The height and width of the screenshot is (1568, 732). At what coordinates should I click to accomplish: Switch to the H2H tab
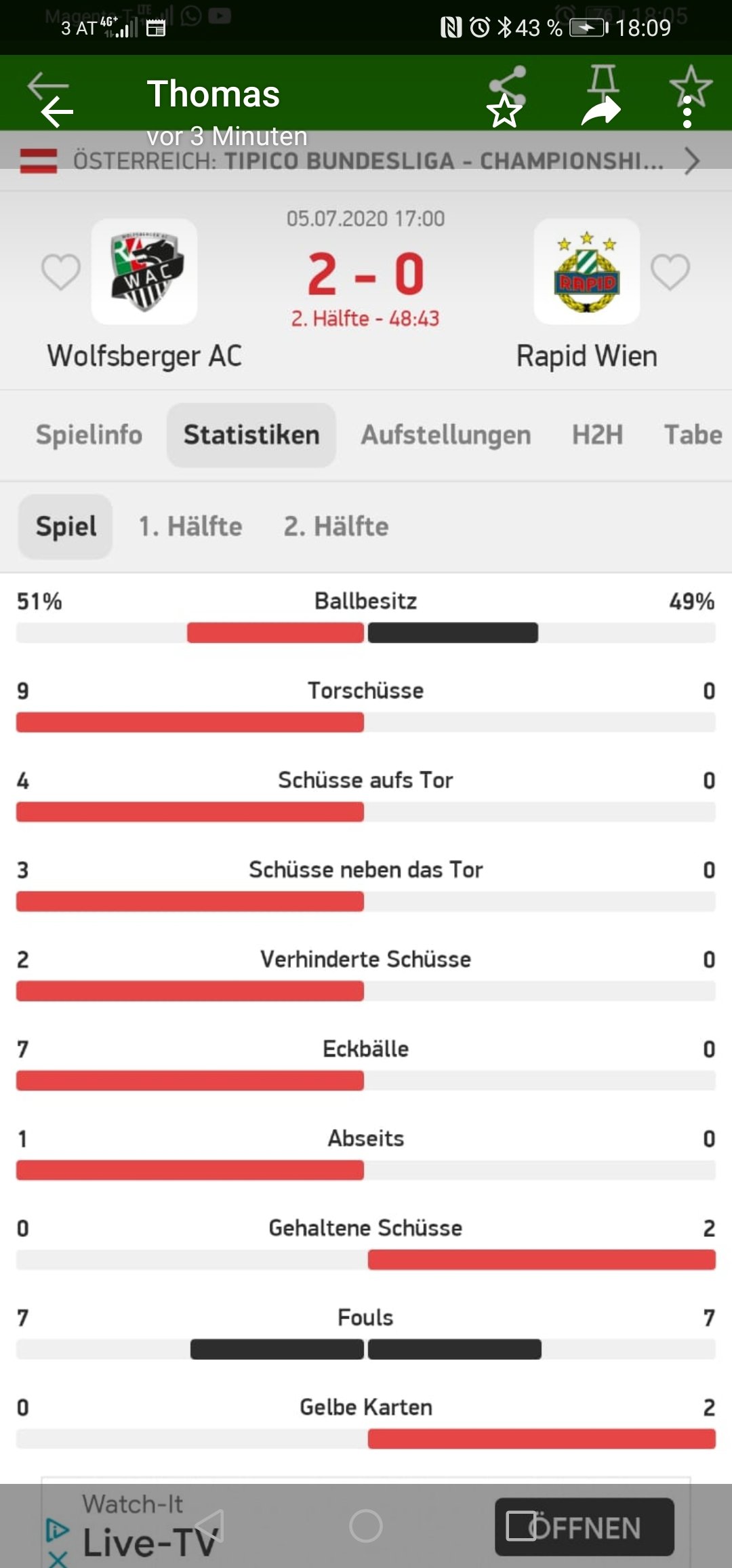[x=597, y=435]
